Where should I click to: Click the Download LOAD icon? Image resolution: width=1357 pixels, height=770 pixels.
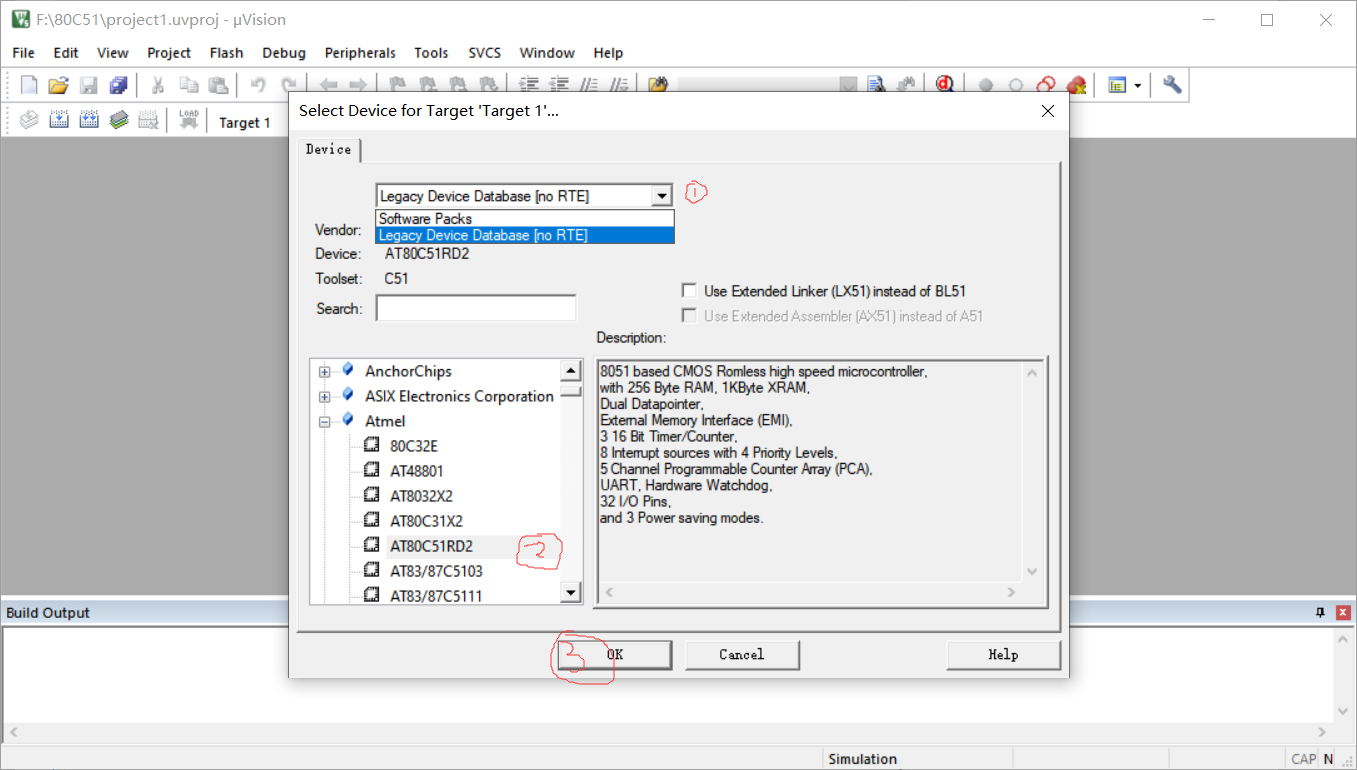(x=189, y=121)
